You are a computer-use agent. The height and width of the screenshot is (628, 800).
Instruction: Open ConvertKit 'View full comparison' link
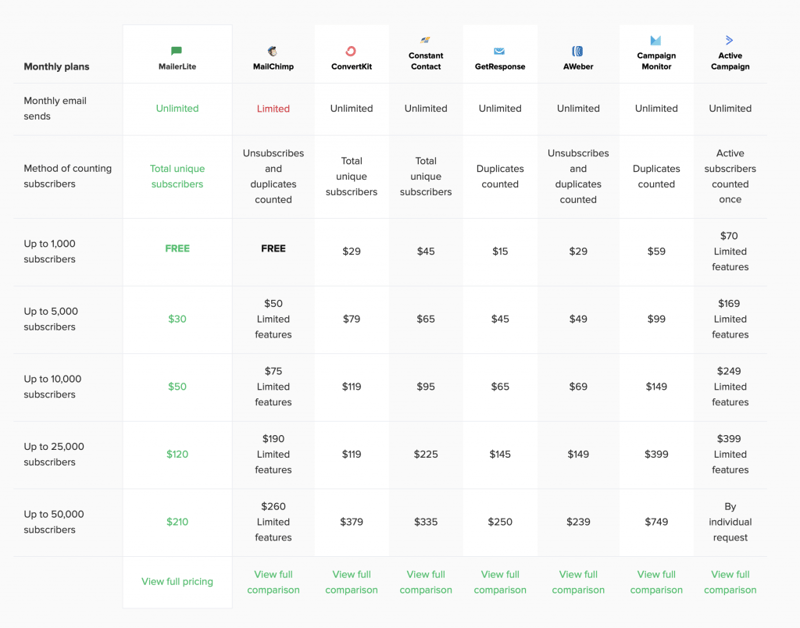click(352, 582)
